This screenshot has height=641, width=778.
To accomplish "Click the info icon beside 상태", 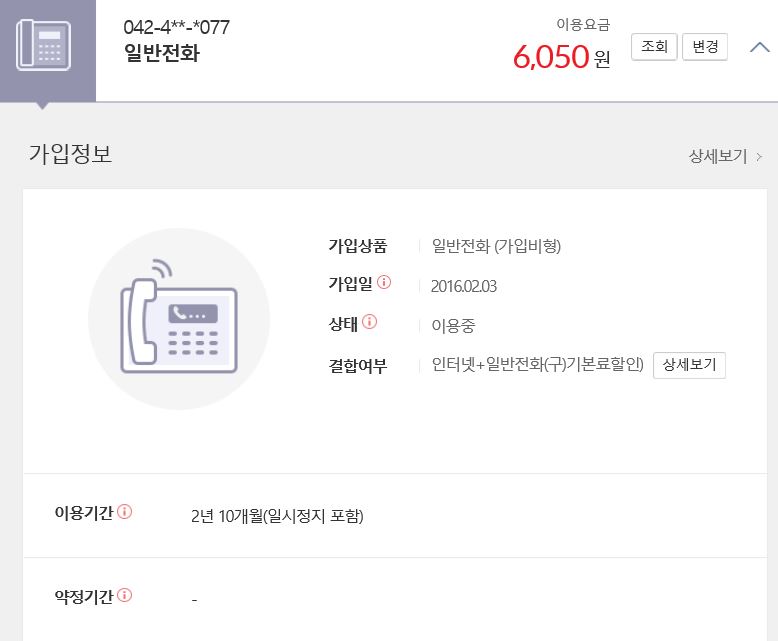I will tap(370, 322).
